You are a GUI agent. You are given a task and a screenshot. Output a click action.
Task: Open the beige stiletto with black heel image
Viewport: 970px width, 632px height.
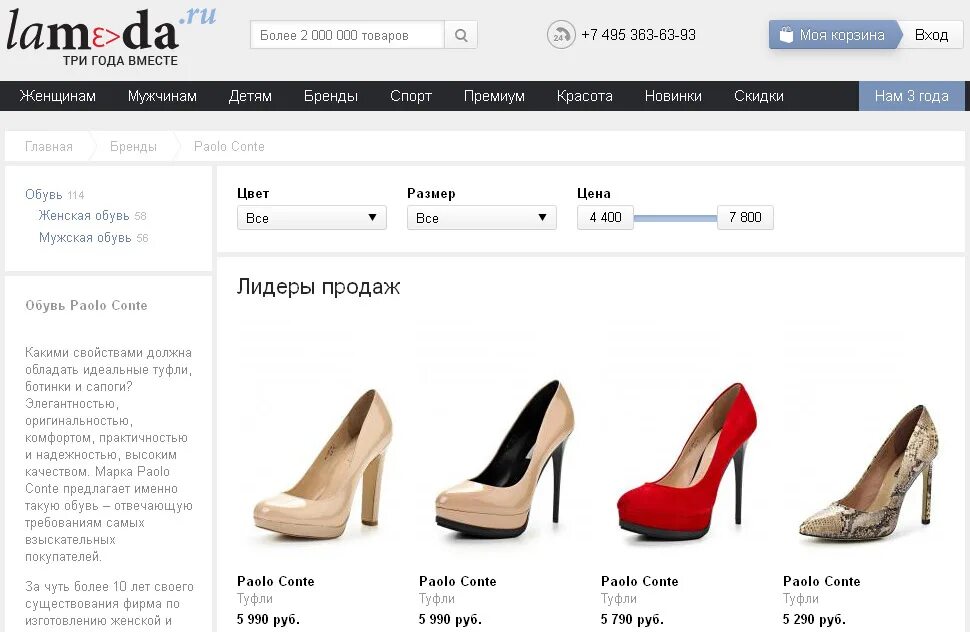(x=505, y=458)
